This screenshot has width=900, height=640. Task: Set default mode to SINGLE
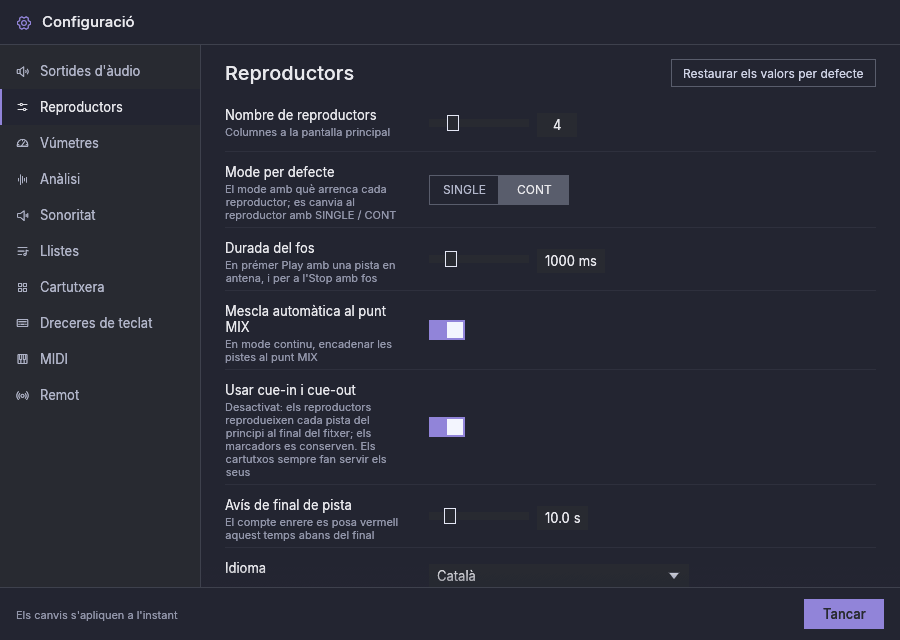(464, 190)
